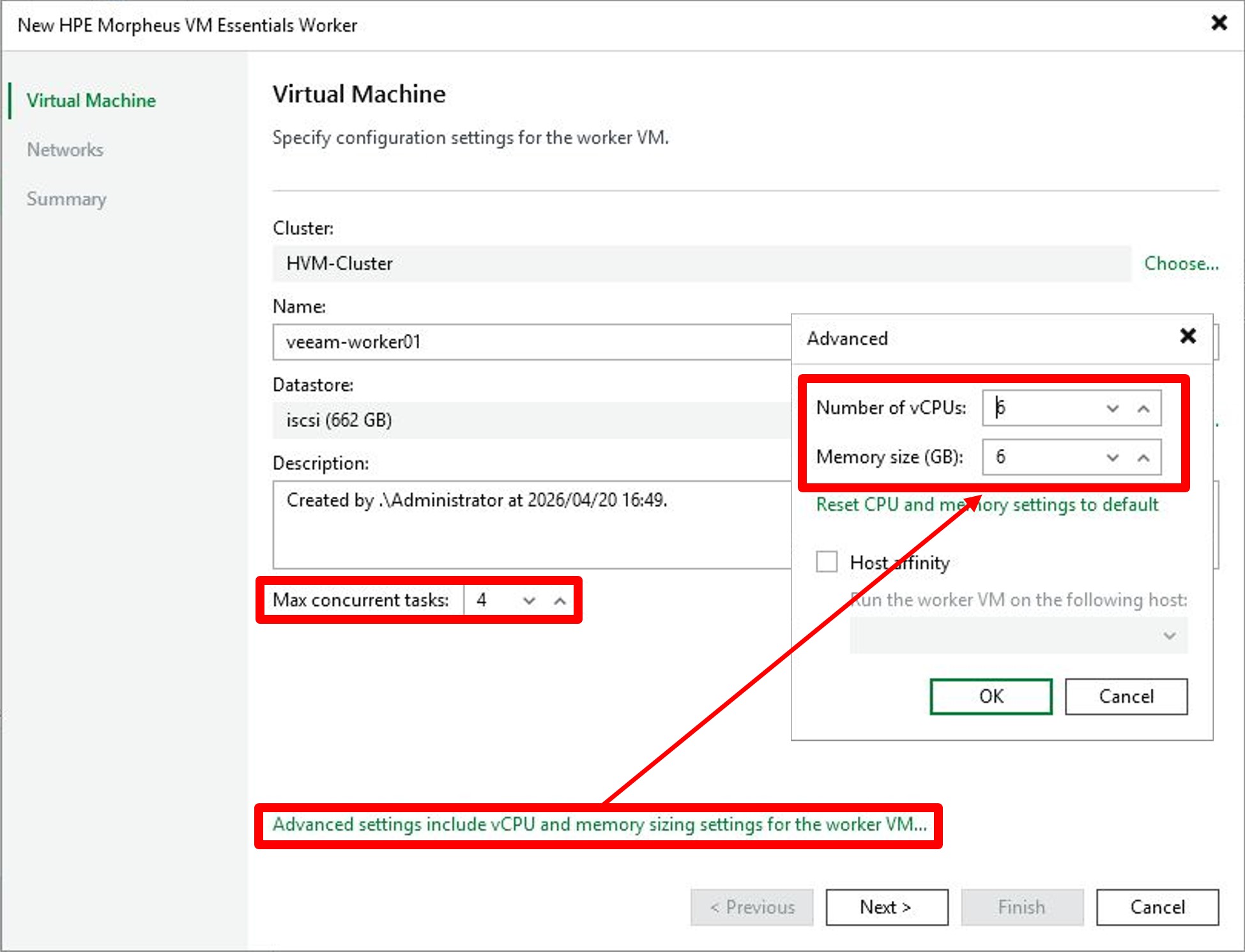Select the Virtual Machine wizard step
Screen dimensions: 1245x952
tap(91, 100)
